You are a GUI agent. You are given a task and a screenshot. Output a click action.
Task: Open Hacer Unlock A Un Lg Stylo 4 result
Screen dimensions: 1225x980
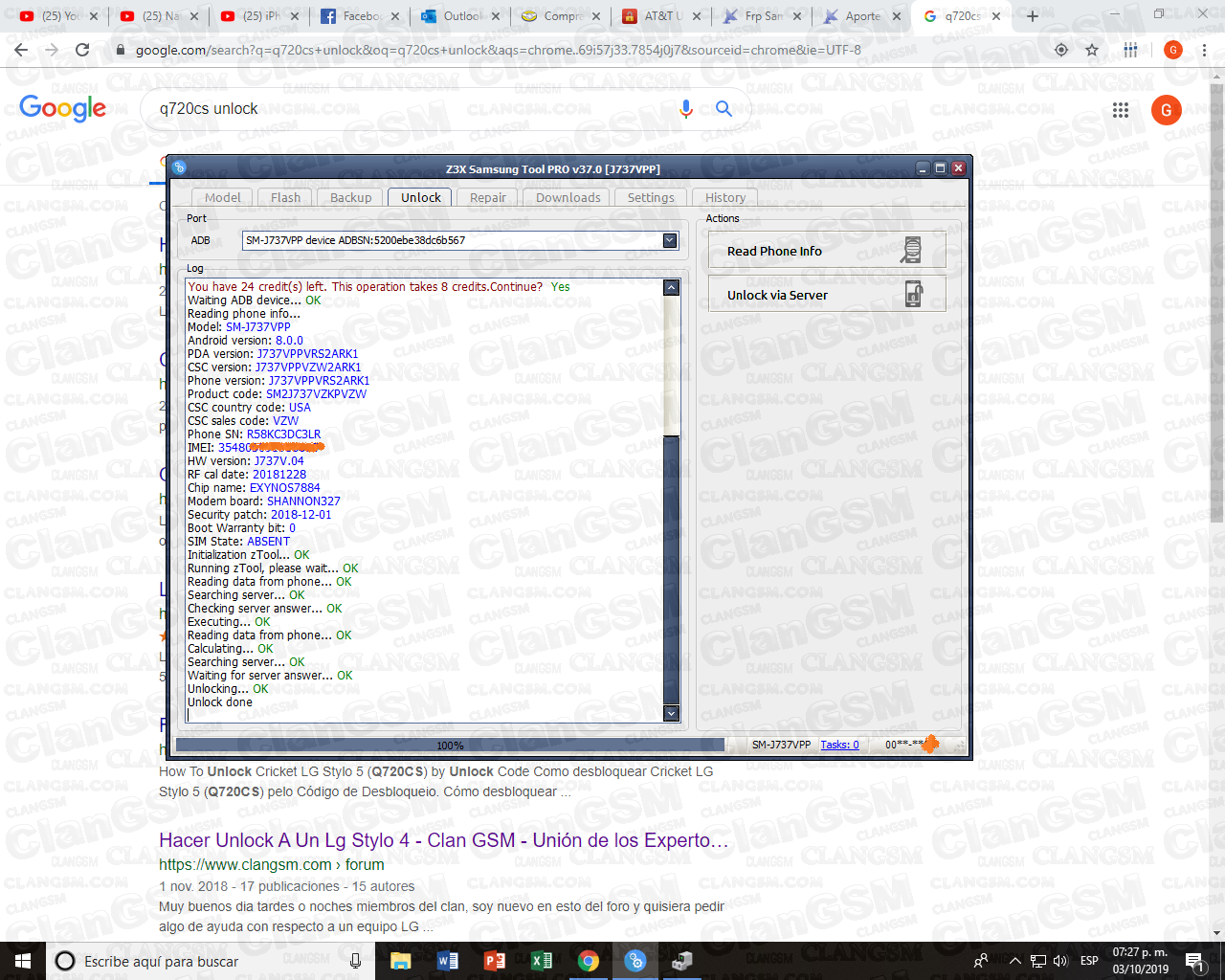click(444, 840)
